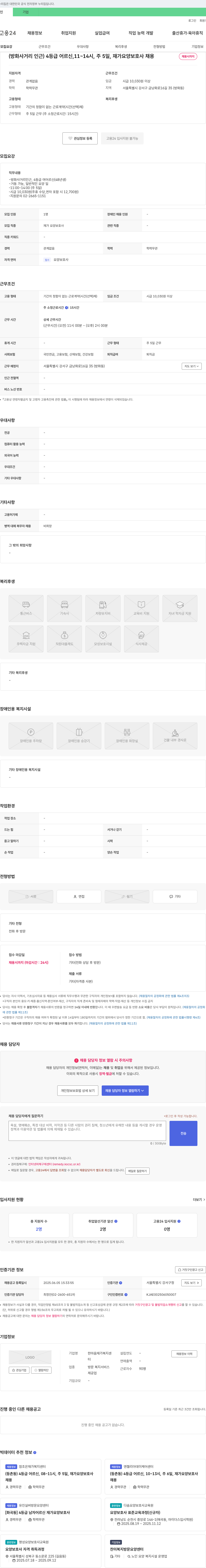Open the 출산휴가·육아휴직 menu

(x=188, y=33)
